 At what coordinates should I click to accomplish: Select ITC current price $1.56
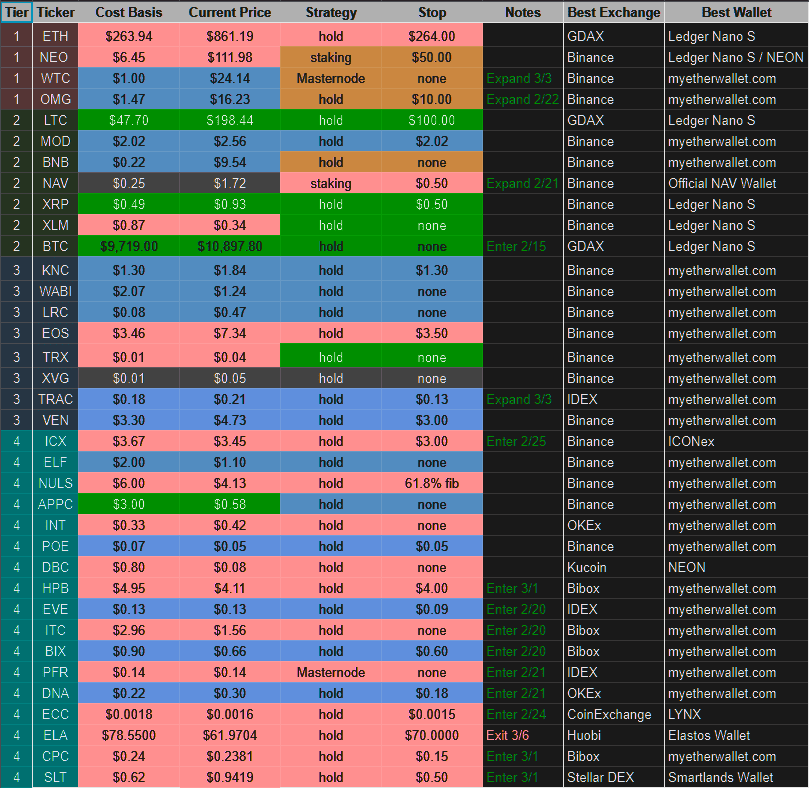[230, 631]
